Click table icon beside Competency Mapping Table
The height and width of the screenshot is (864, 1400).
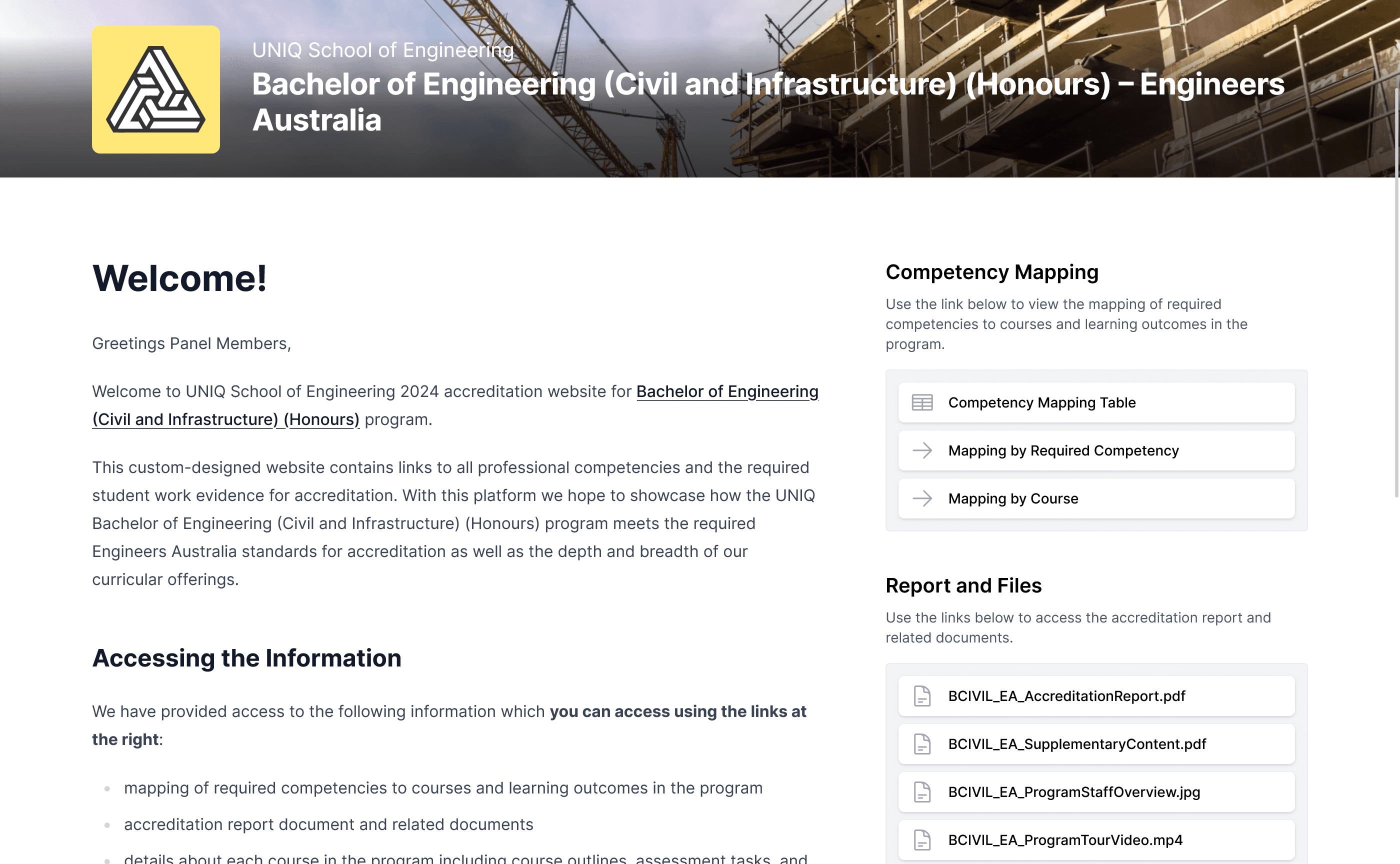(921, 403)
